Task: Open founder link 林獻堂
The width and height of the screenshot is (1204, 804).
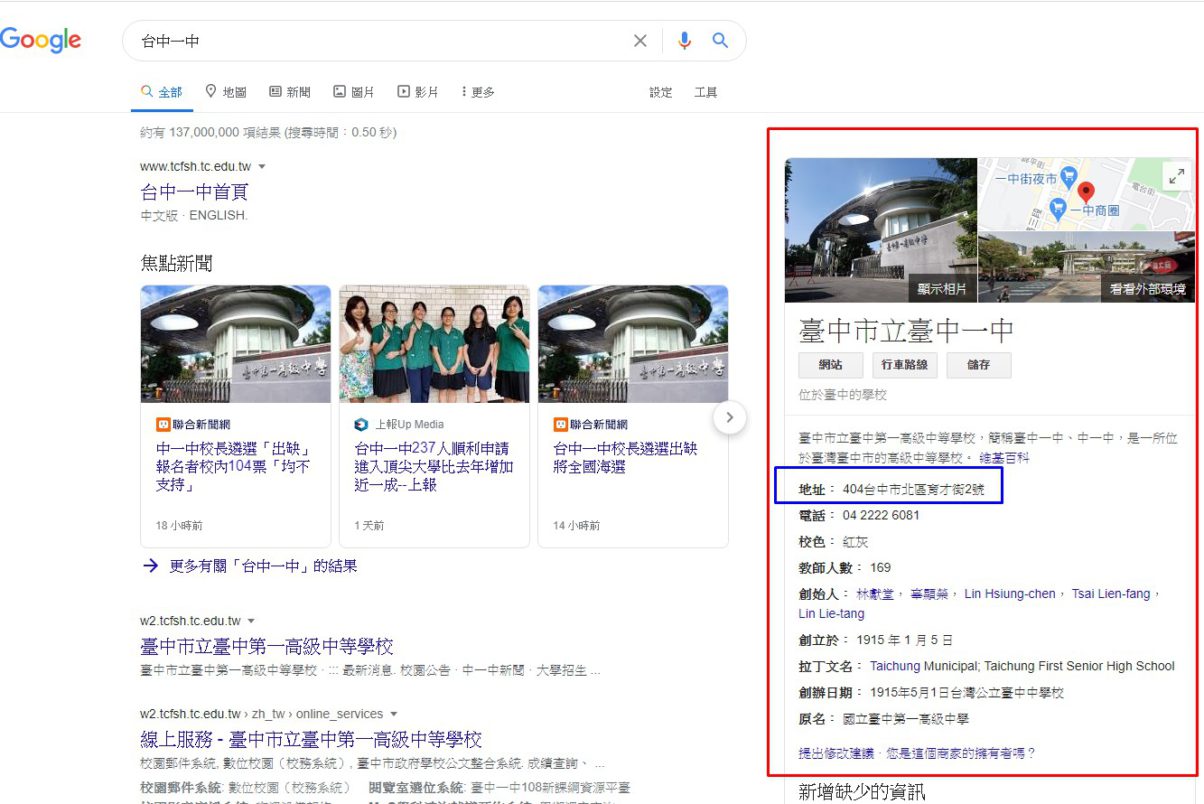Action: [876, 594]
